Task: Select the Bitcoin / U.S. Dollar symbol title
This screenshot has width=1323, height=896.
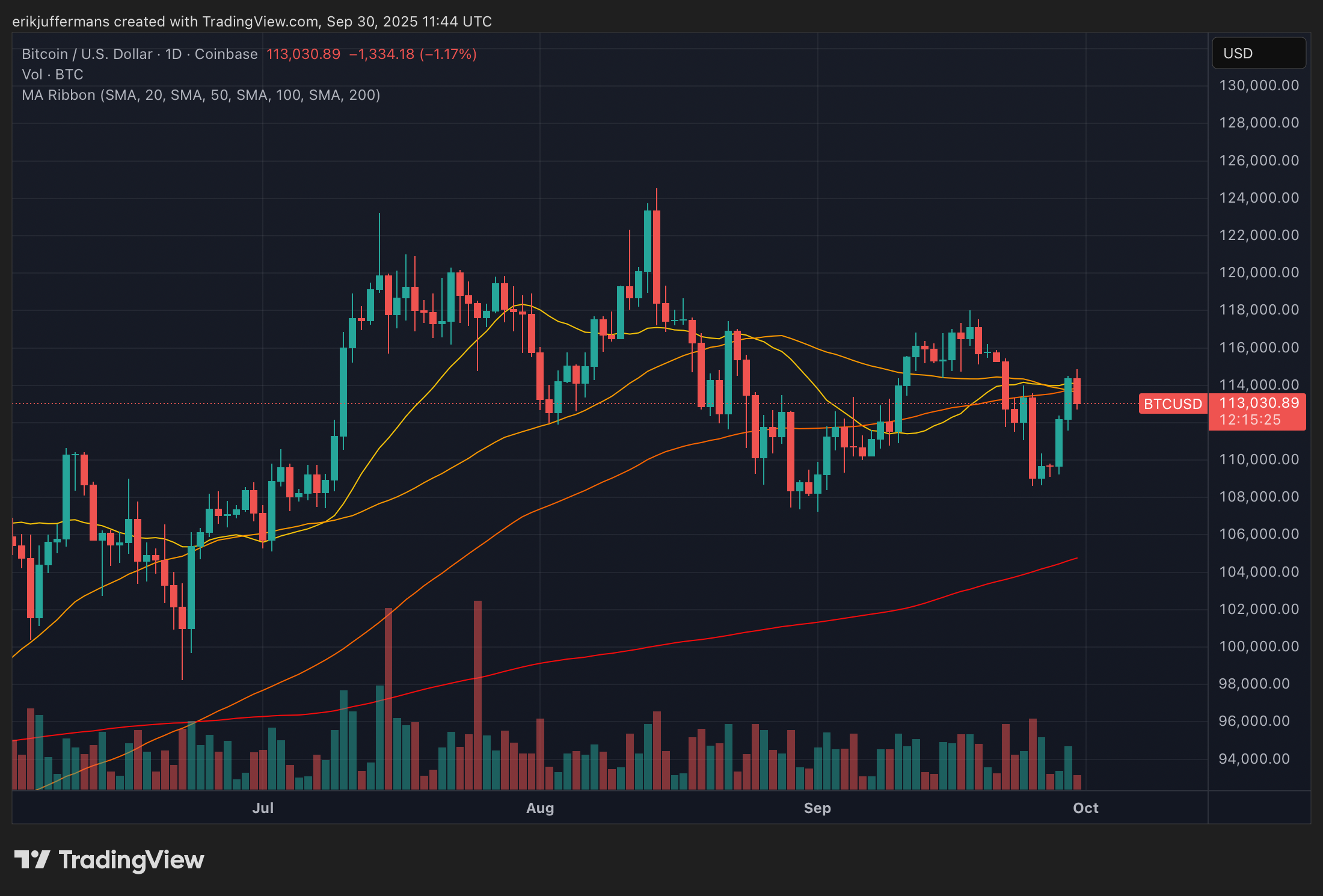Action: pyautogui.click(x=87, y=54)
